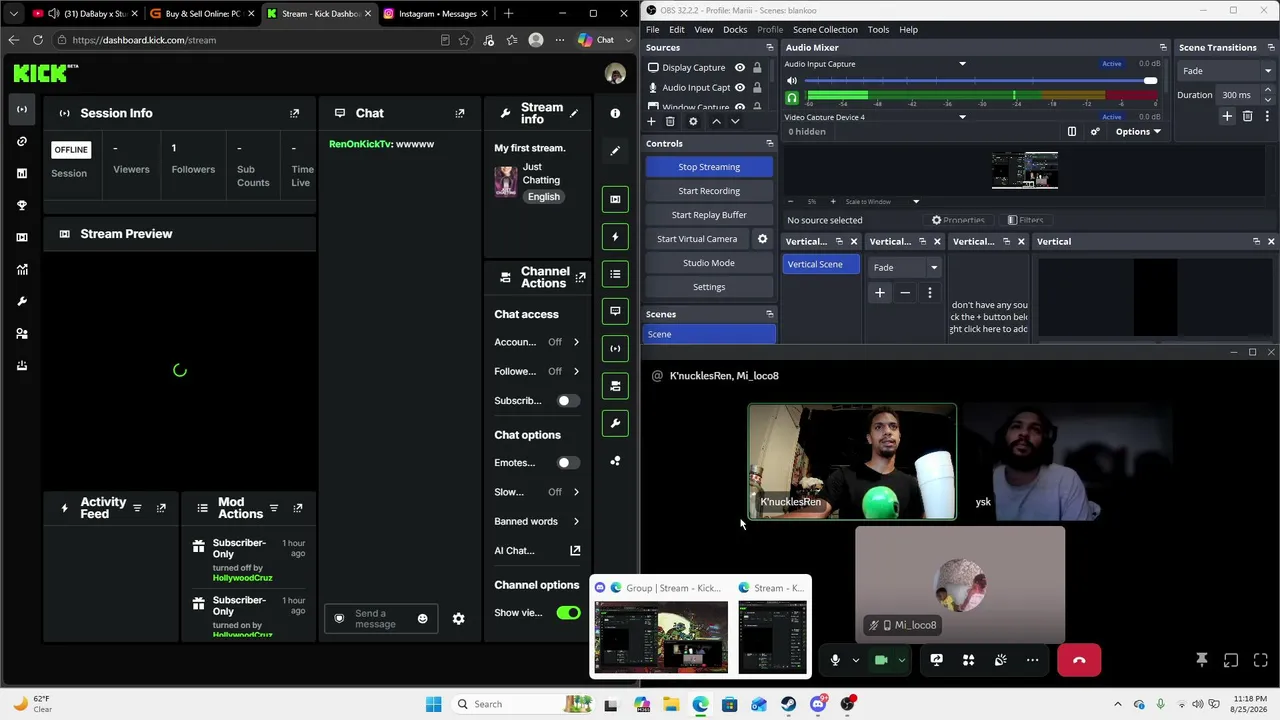The image size is (1280, 720).
Task: Open OBS Scene Collection menu
Action: tap(825, 30)
